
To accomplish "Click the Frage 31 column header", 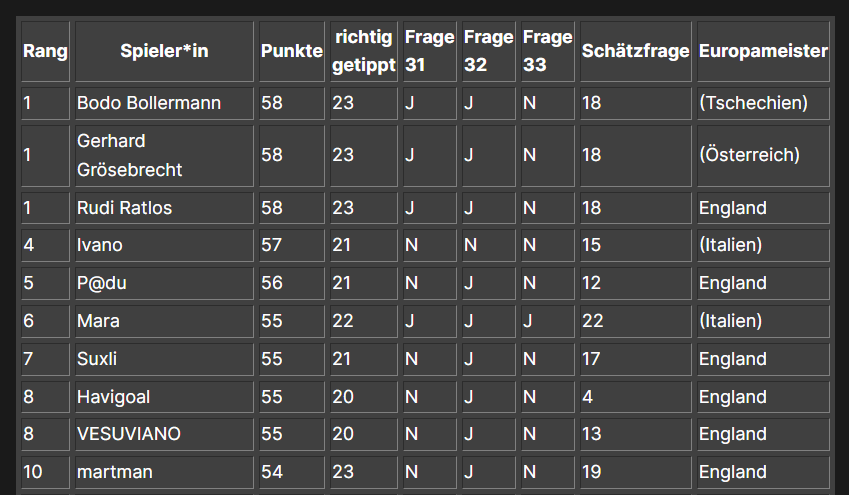I will click(x=429, y=51).
